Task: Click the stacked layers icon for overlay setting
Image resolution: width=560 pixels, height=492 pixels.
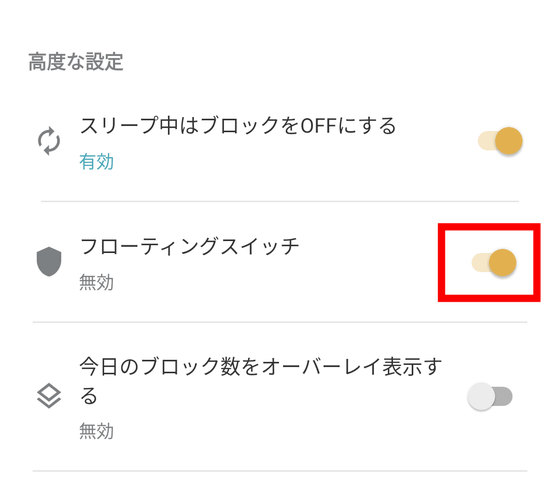Action: tap(49, 396)
